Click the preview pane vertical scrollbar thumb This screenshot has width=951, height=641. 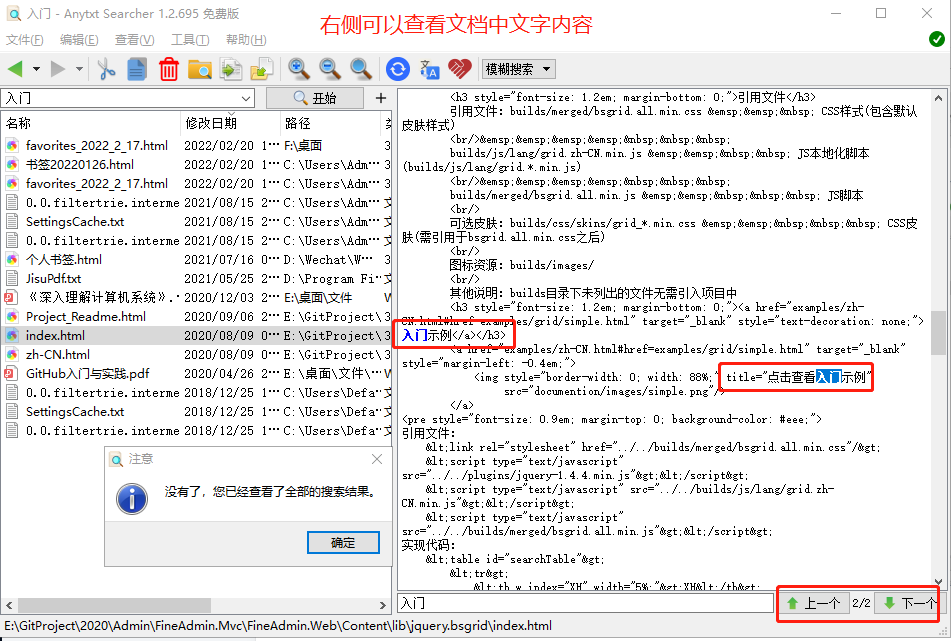point(938,332)
